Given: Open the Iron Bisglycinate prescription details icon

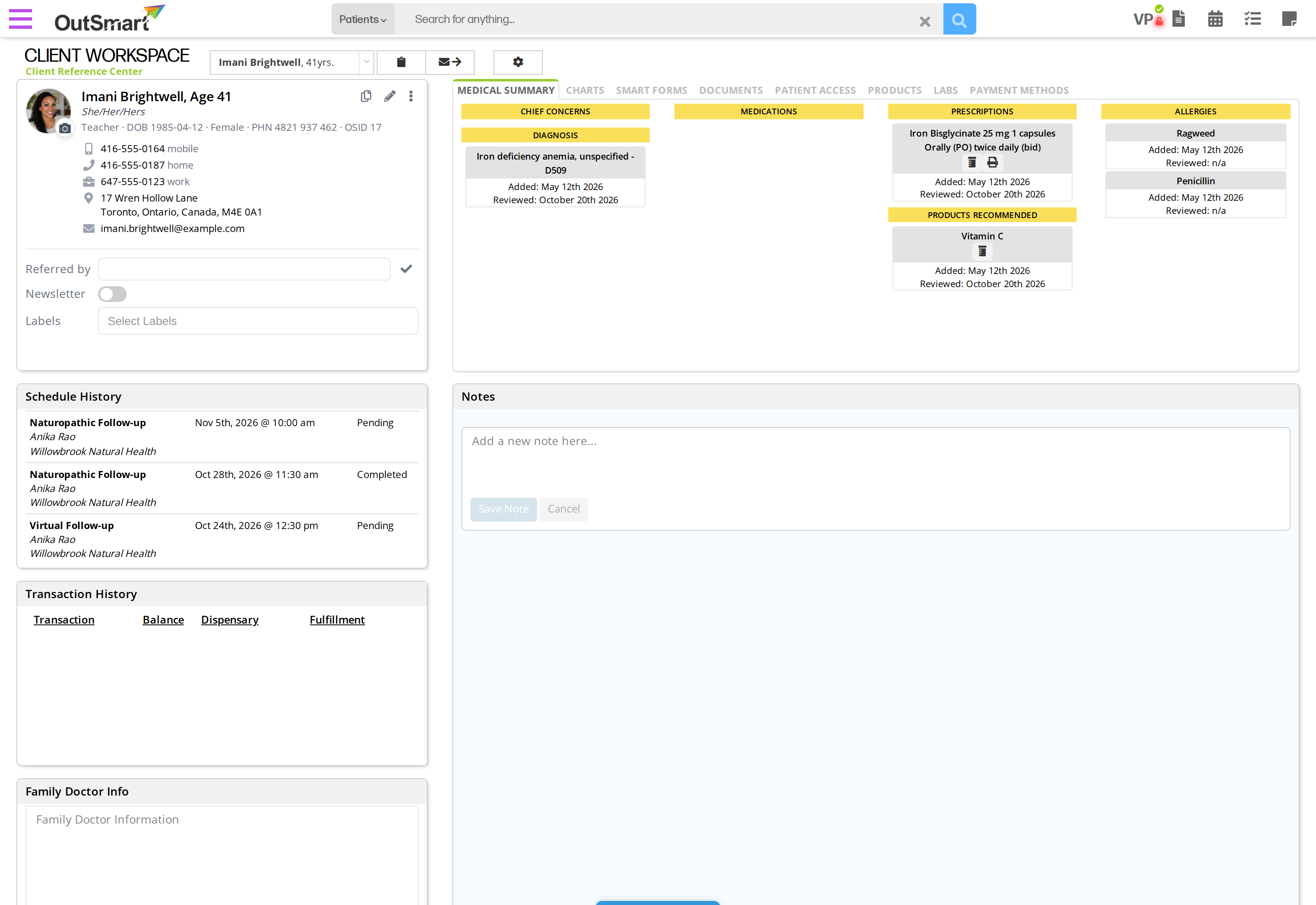Looking at the screenshot, I should [972, 163].
